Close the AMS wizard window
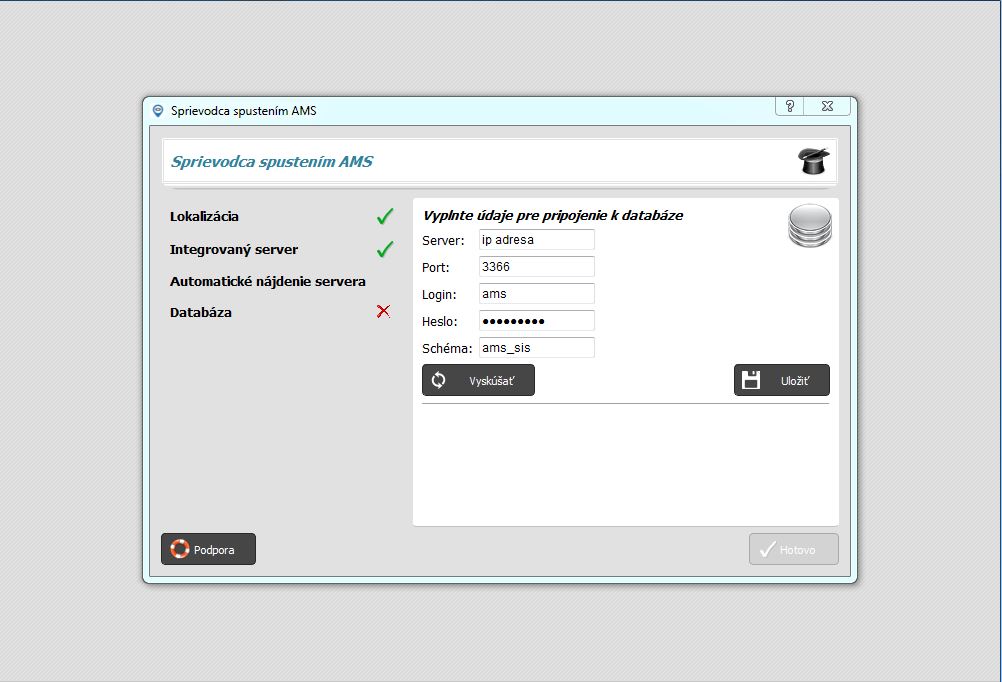The image size is (1002, 682). coord(828,106)
